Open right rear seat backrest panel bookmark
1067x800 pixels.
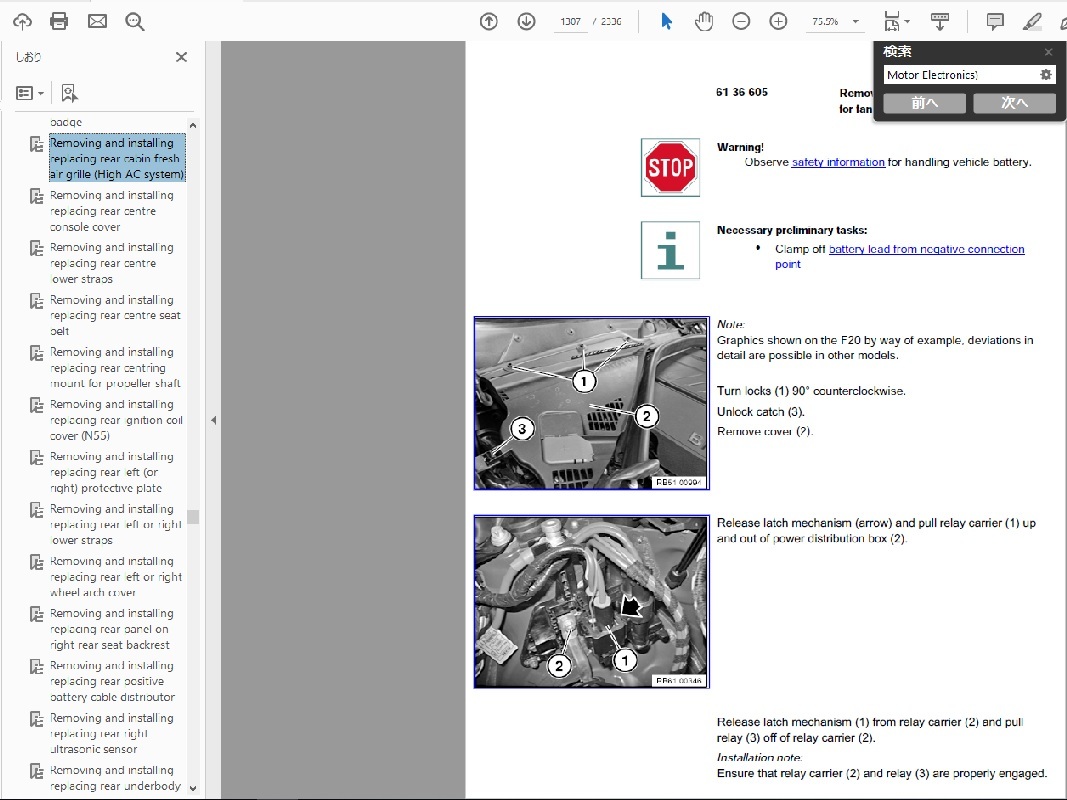coord(112,629)
